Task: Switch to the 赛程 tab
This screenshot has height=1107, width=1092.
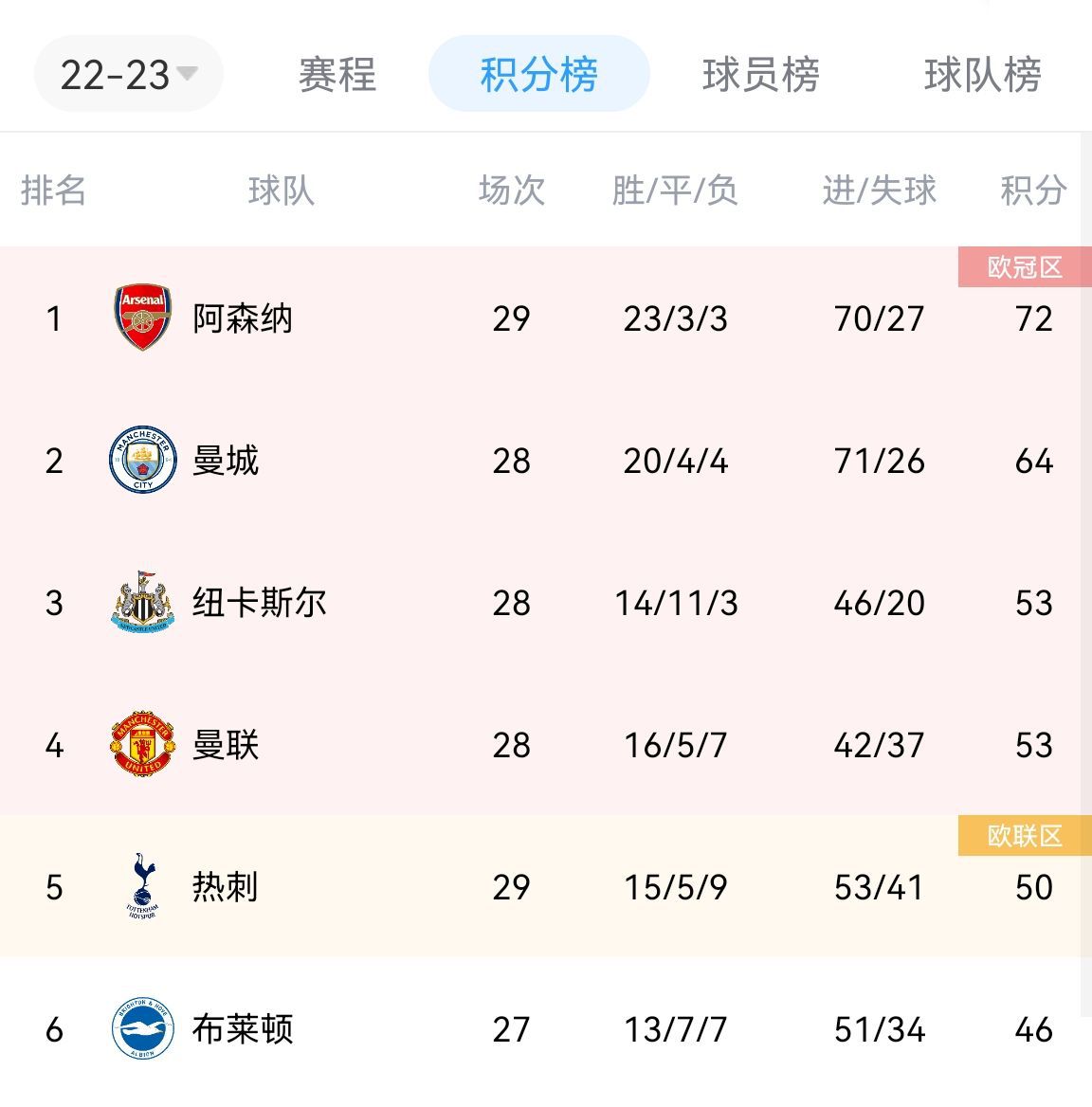Action: [337, 74]
